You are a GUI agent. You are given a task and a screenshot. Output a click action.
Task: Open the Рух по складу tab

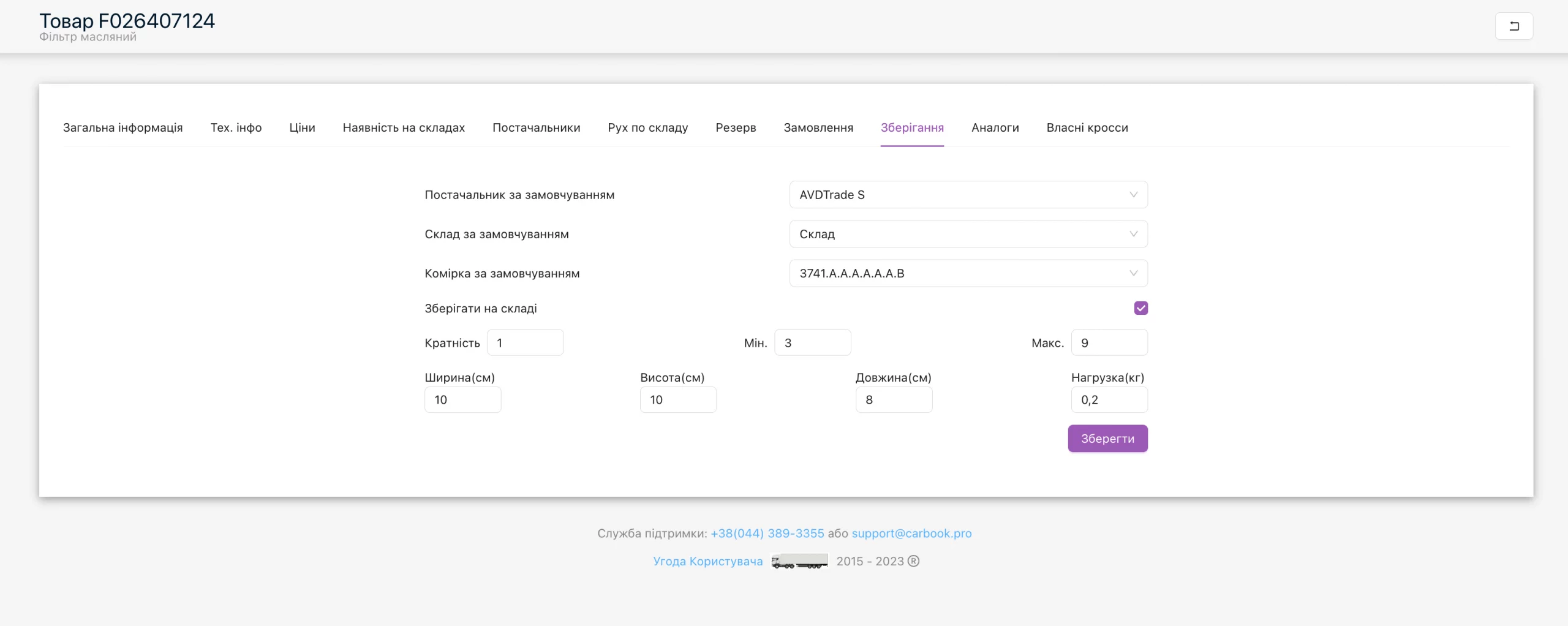pyautogui.click(x=647, y=127)
